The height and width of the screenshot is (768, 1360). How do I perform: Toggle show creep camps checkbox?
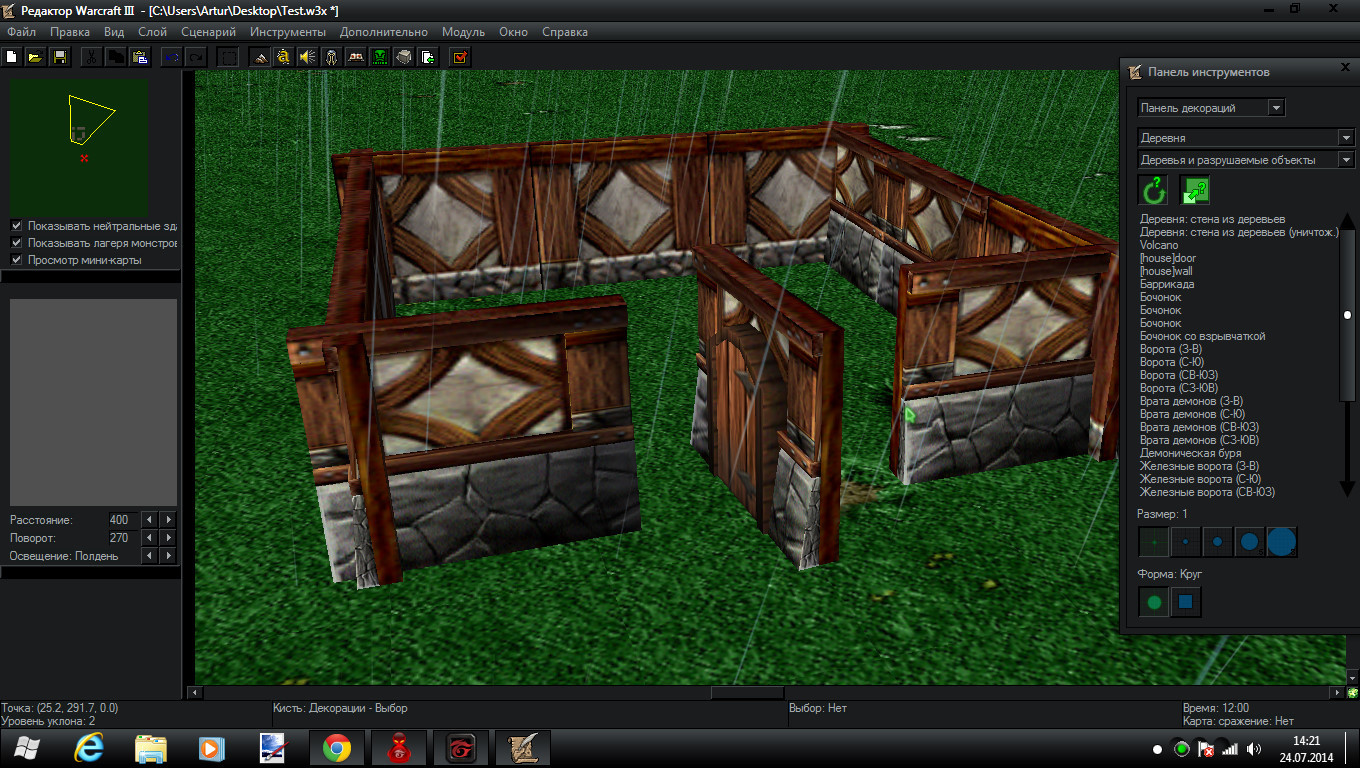(16, 243)
